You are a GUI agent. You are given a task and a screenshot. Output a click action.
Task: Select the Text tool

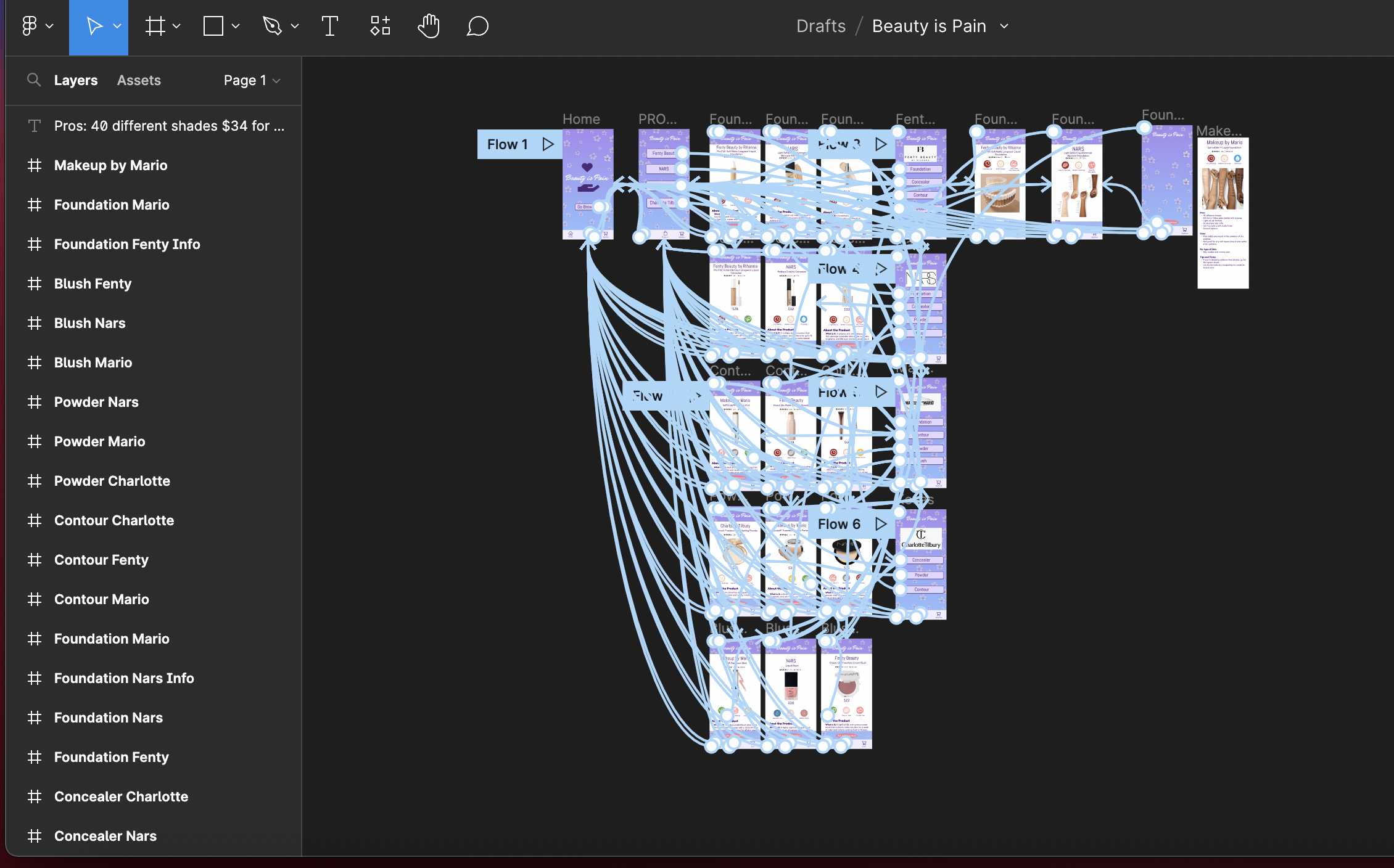click(330, 26)
